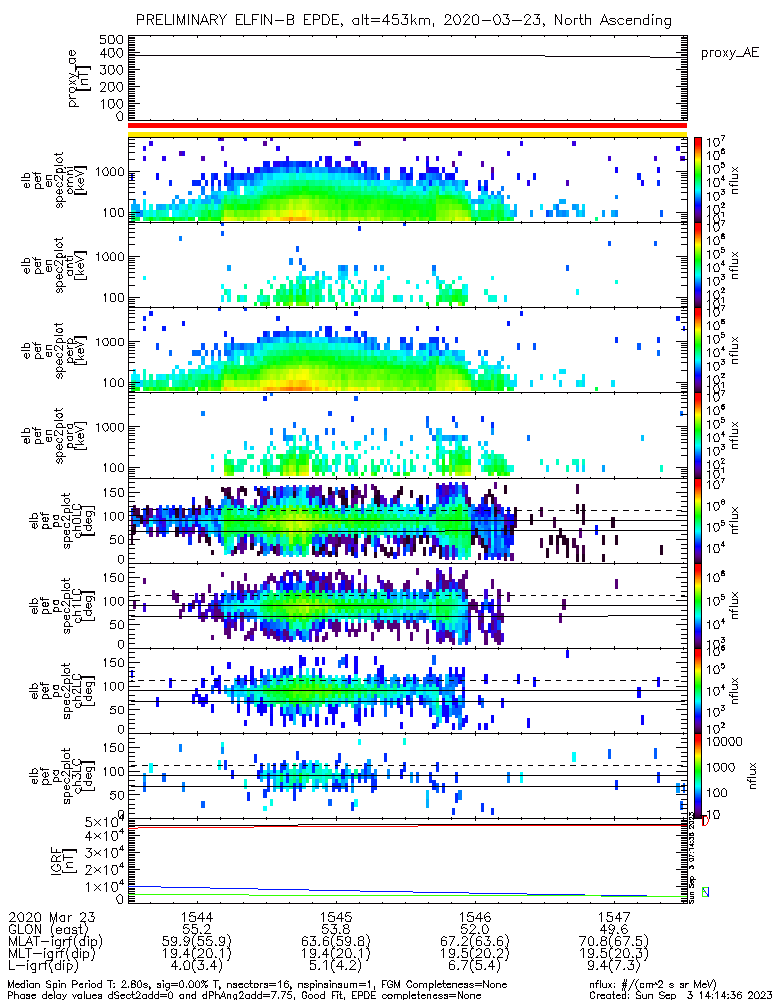This screenshot has height=1000, width=775.
Task: Click the 'Phase delay values' footer line
Action: [x=244, y=995]
